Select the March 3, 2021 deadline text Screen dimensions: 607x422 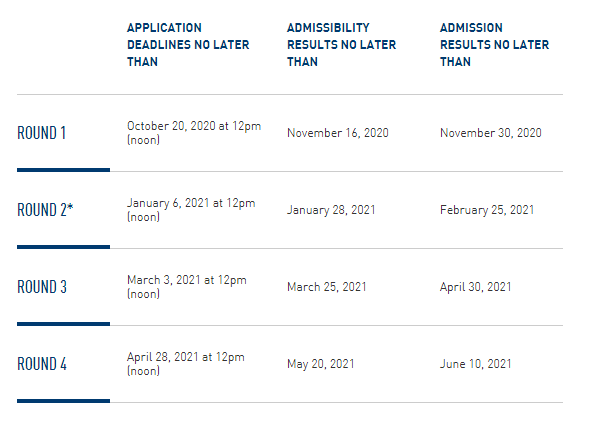tap(187, 287)
